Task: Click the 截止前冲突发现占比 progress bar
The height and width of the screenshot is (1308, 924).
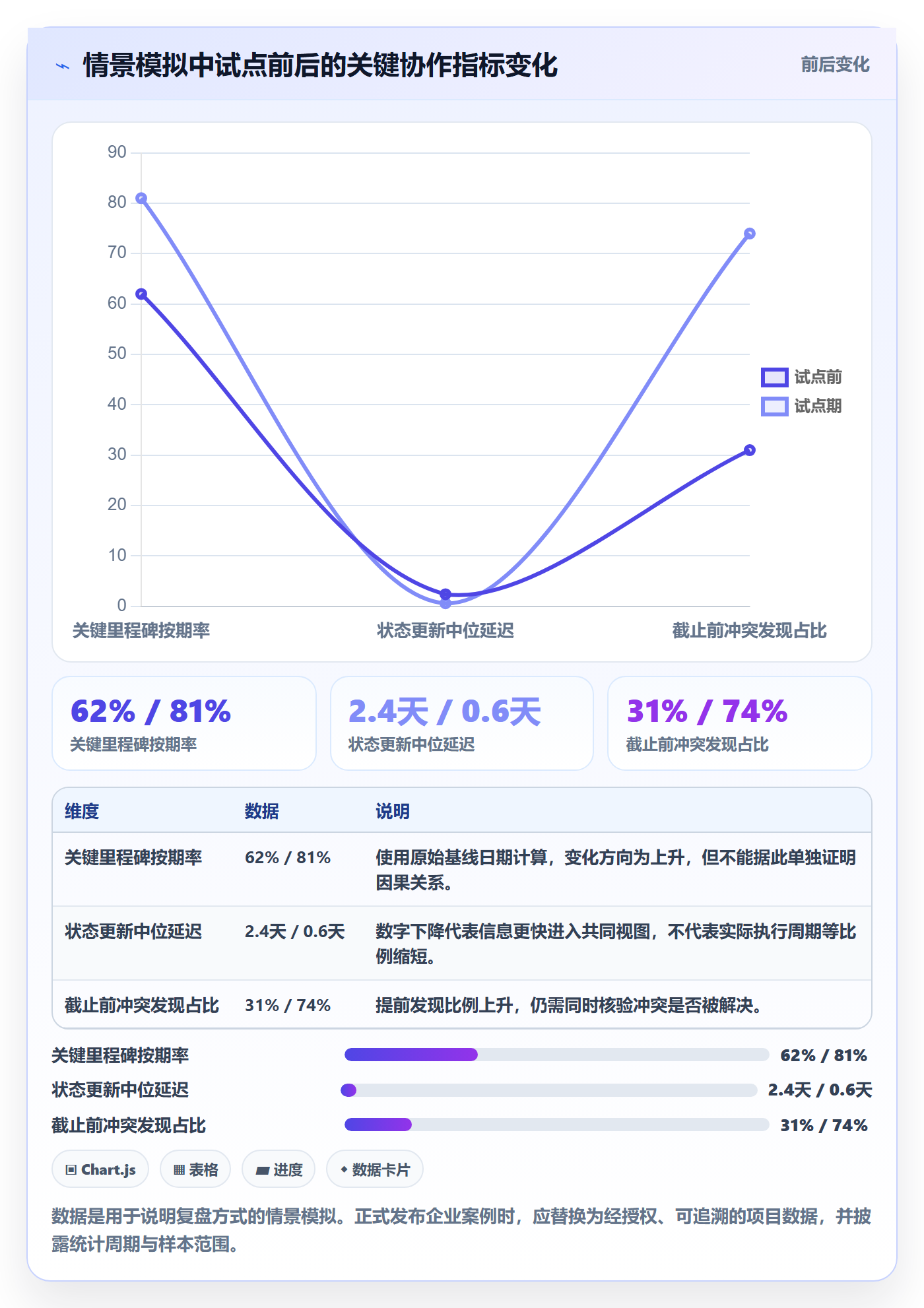Action: pos(556,1125)
